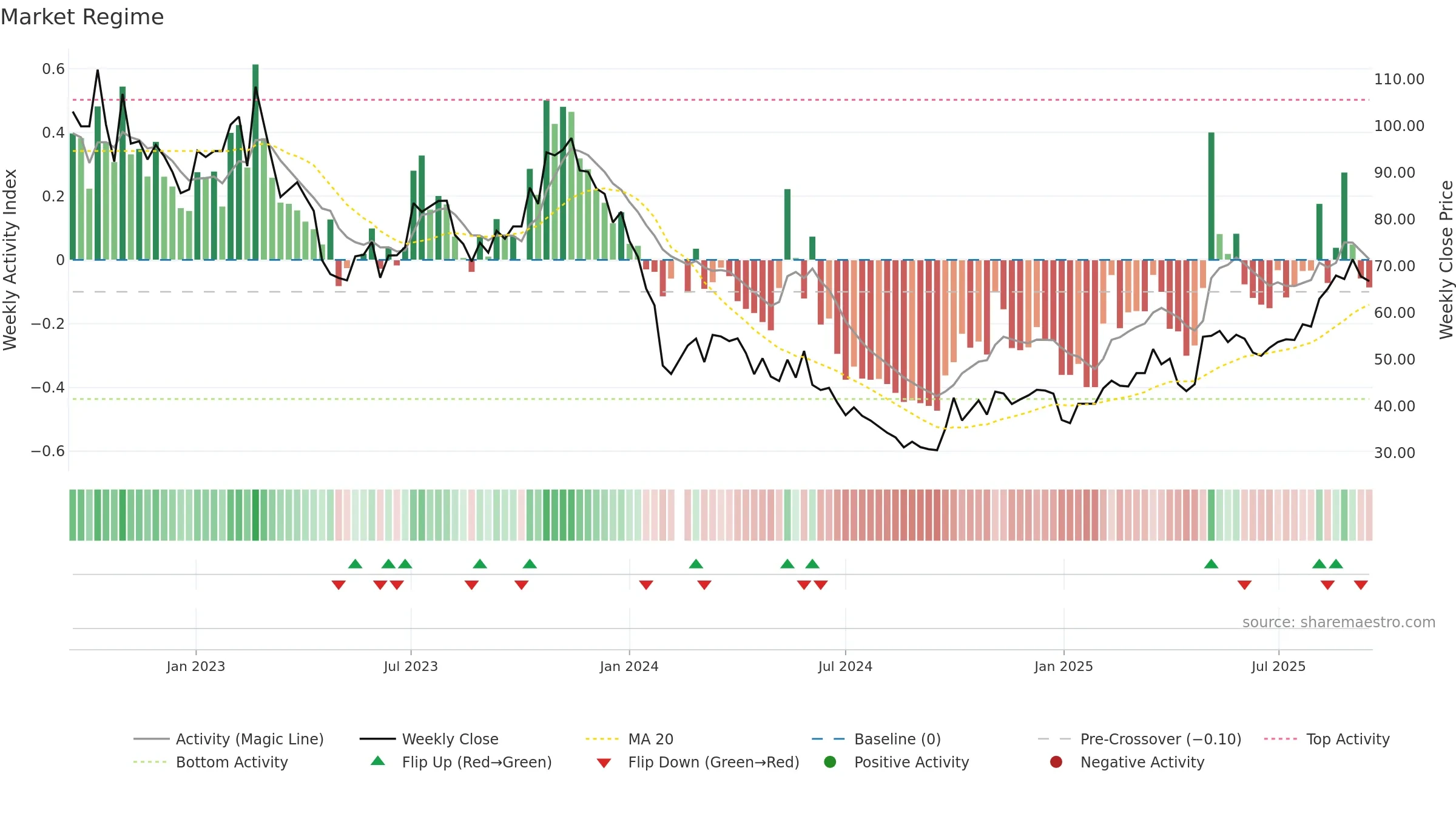Toggle the Pre-Crossover (−0.10) legend entry
The image size is (1456, 819).
(1139, 739)
